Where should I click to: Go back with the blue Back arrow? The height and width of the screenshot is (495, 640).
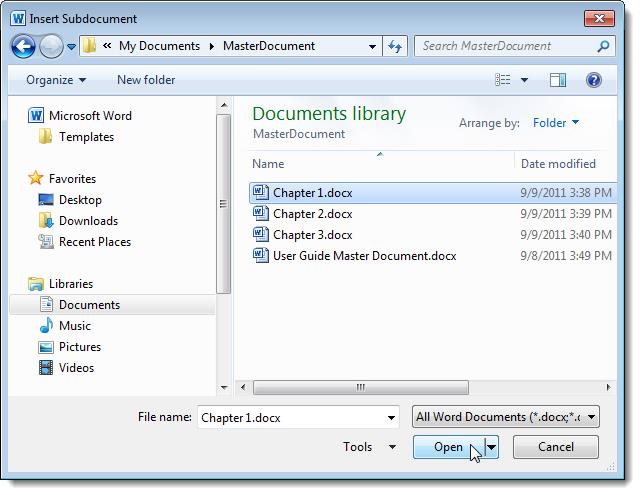(23, 47)
